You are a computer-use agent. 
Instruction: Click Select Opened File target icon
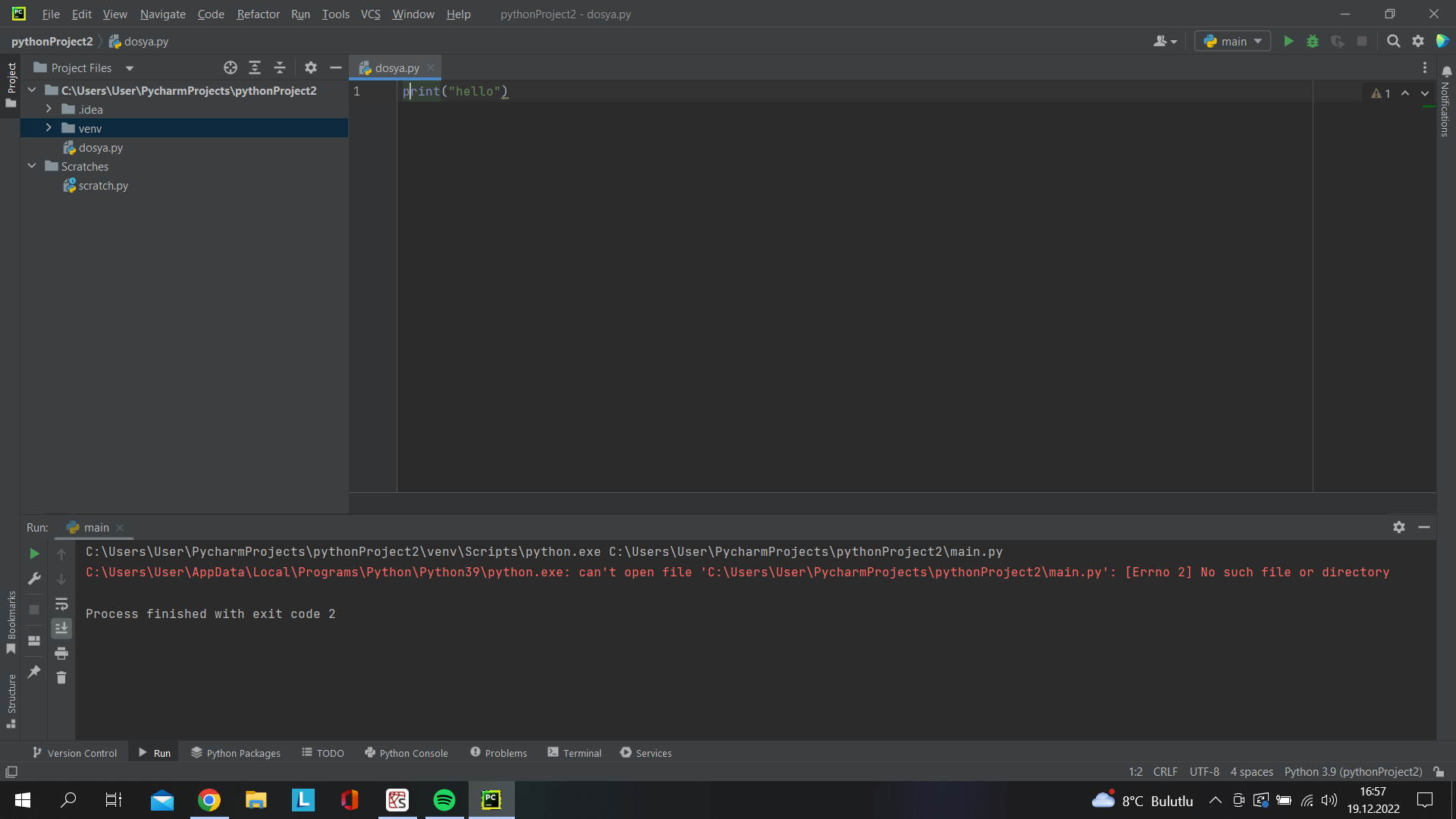pos(231,68)
